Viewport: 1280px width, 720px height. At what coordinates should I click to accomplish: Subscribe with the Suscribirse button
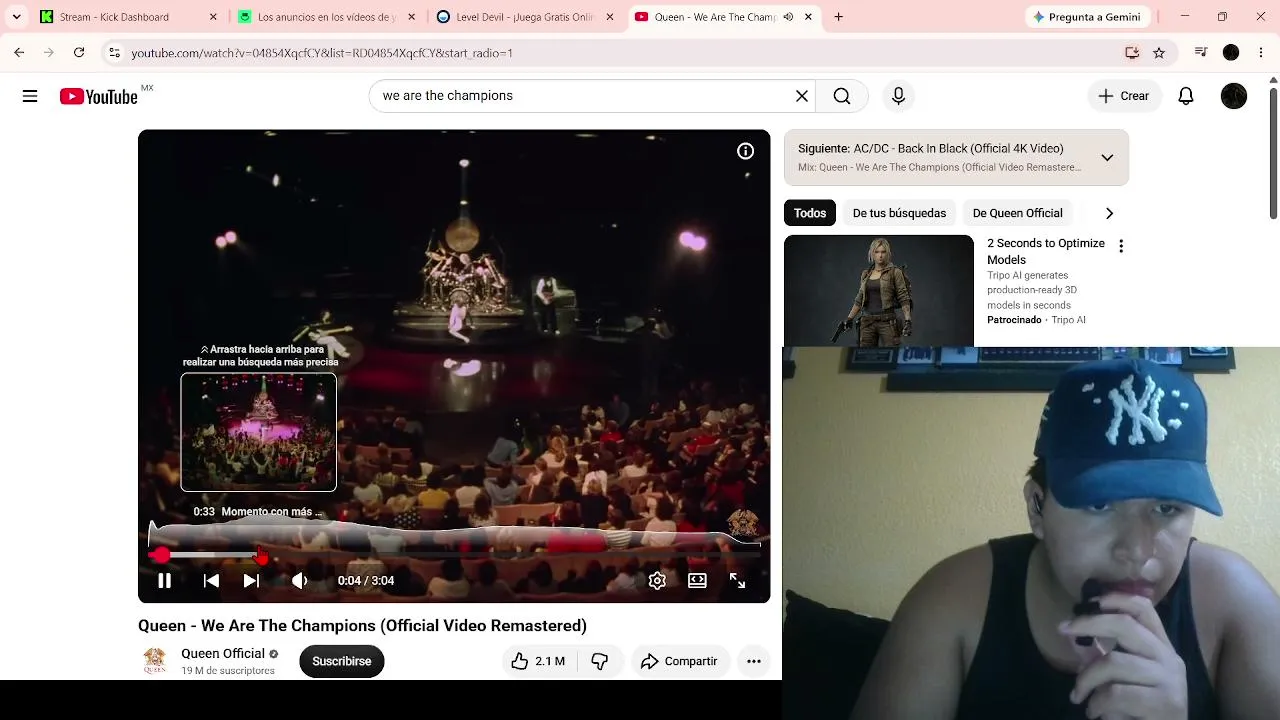pos(342,661)
